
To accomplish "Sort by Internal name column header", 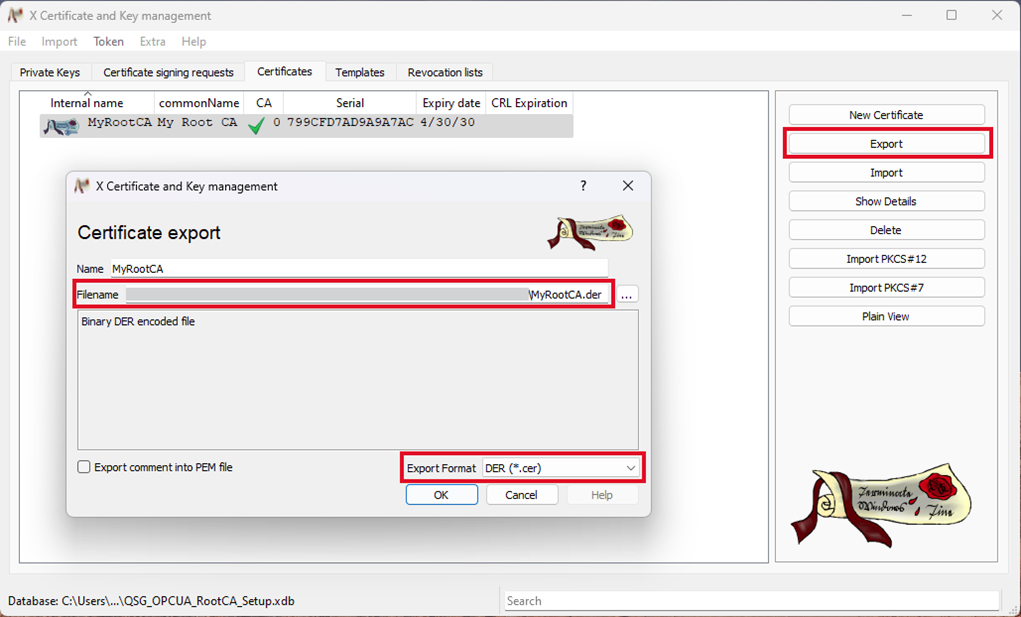I will [87, 103].
